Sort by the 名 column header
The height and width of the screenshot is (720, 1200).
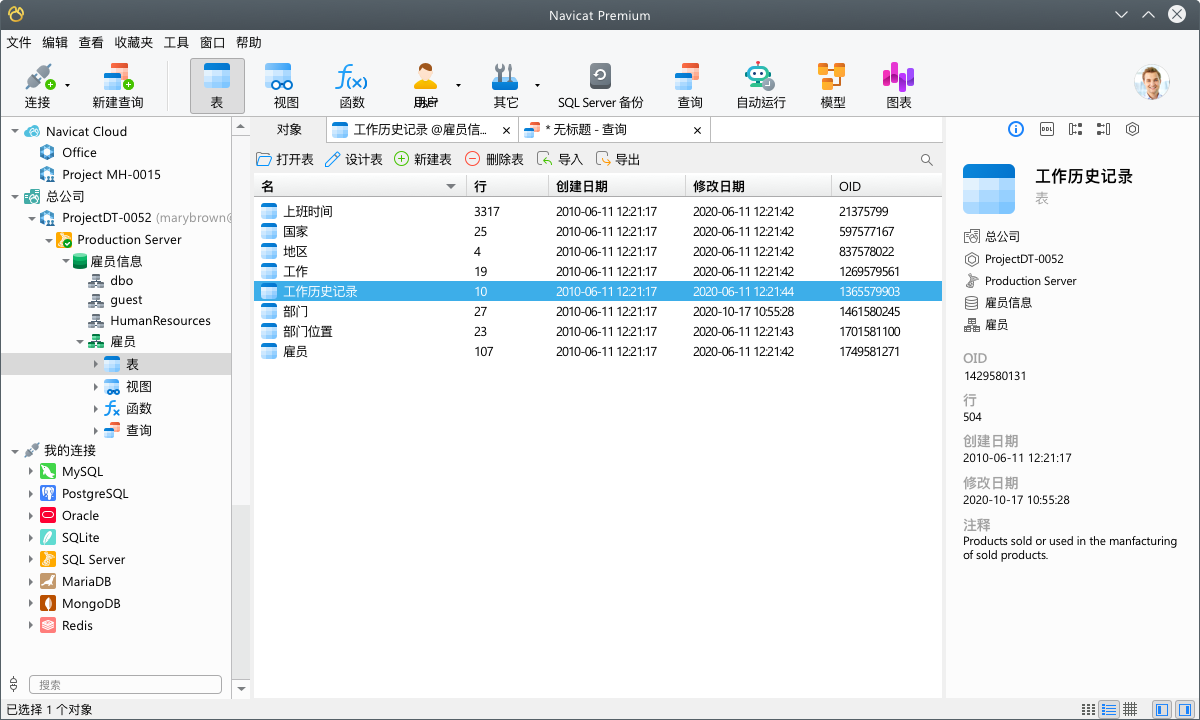359,187
